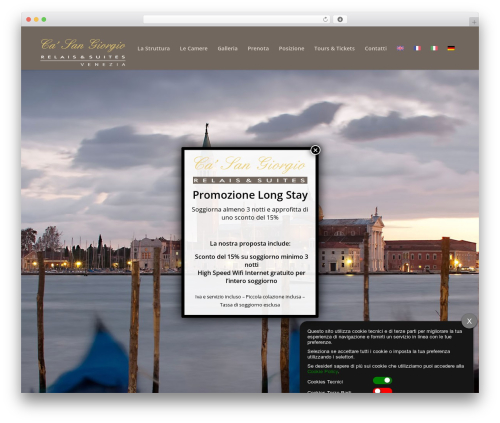The width and height of the screenshot is (500, 423).
Task: Switch site language to English flag
Action: (x=400, y=48)
